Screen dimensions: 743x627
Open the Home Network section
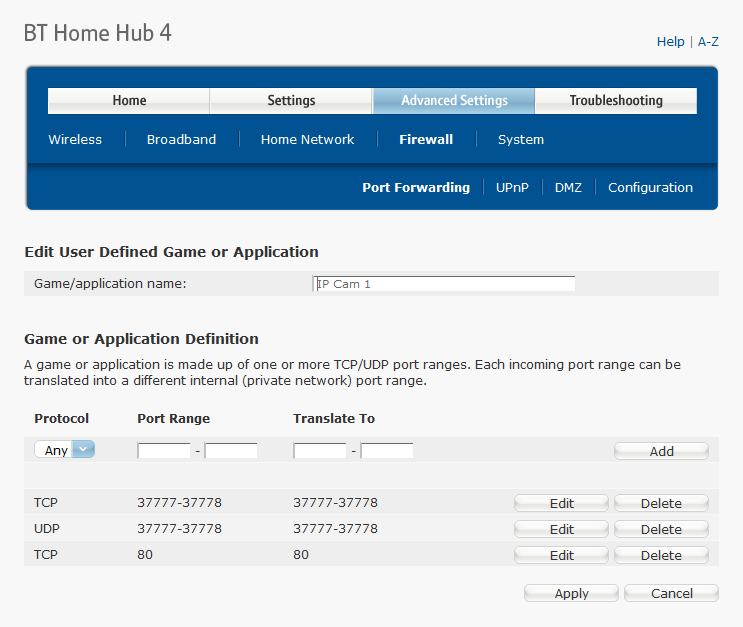308,139
